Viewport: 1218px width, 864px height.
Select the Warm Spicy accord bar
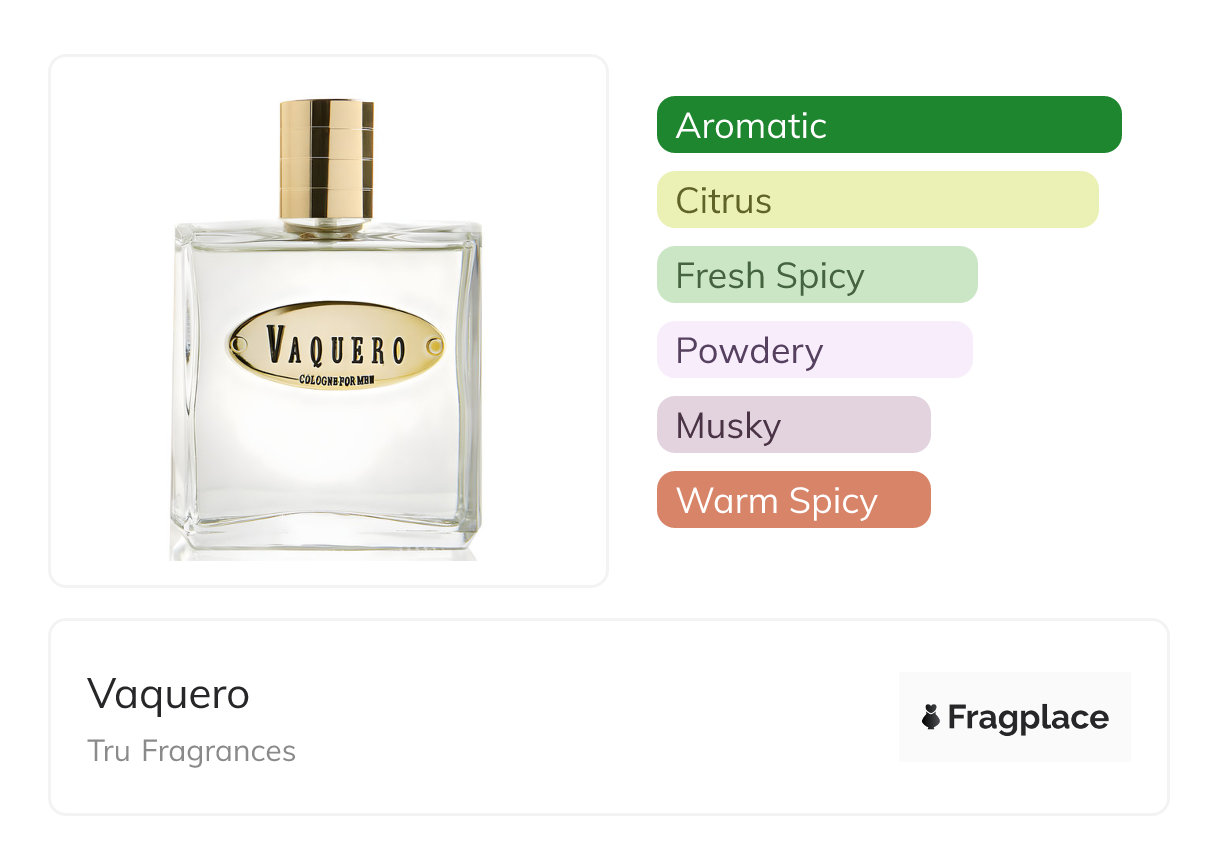[x=794, y=500]
